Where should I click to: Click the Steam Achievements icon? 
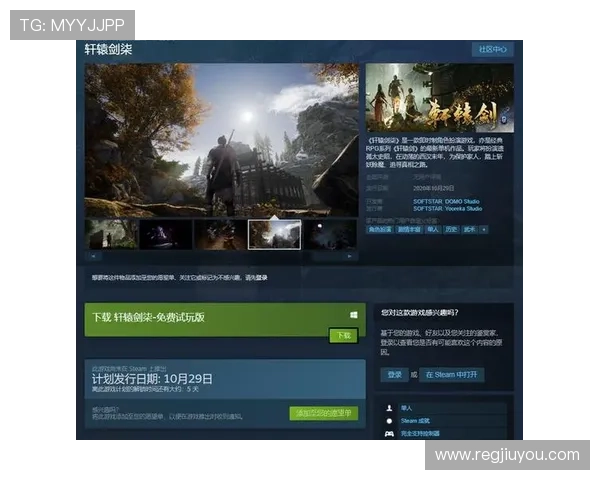[x=388, y=421]
